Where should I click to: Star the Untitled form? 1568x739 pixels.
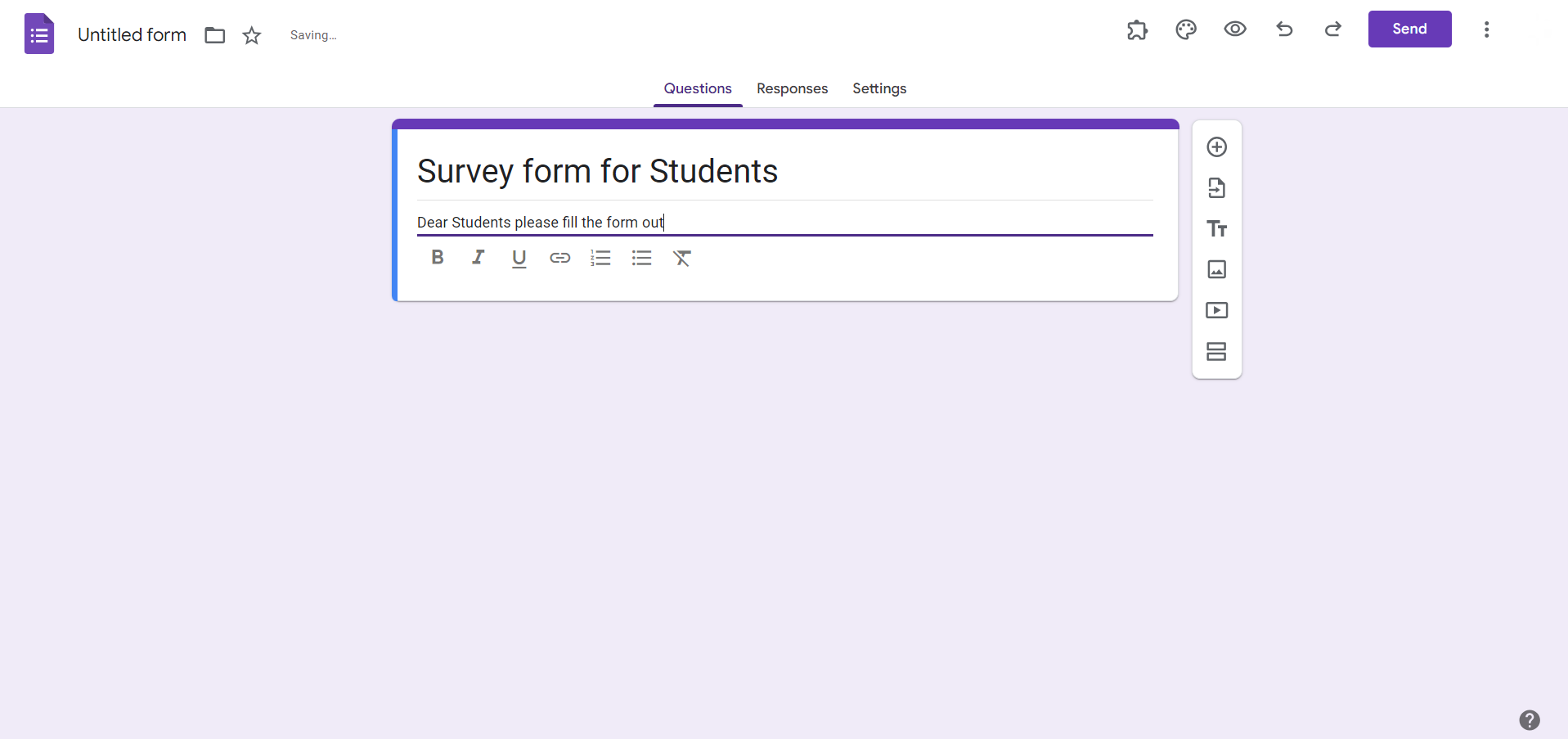(x=252, y=35)
